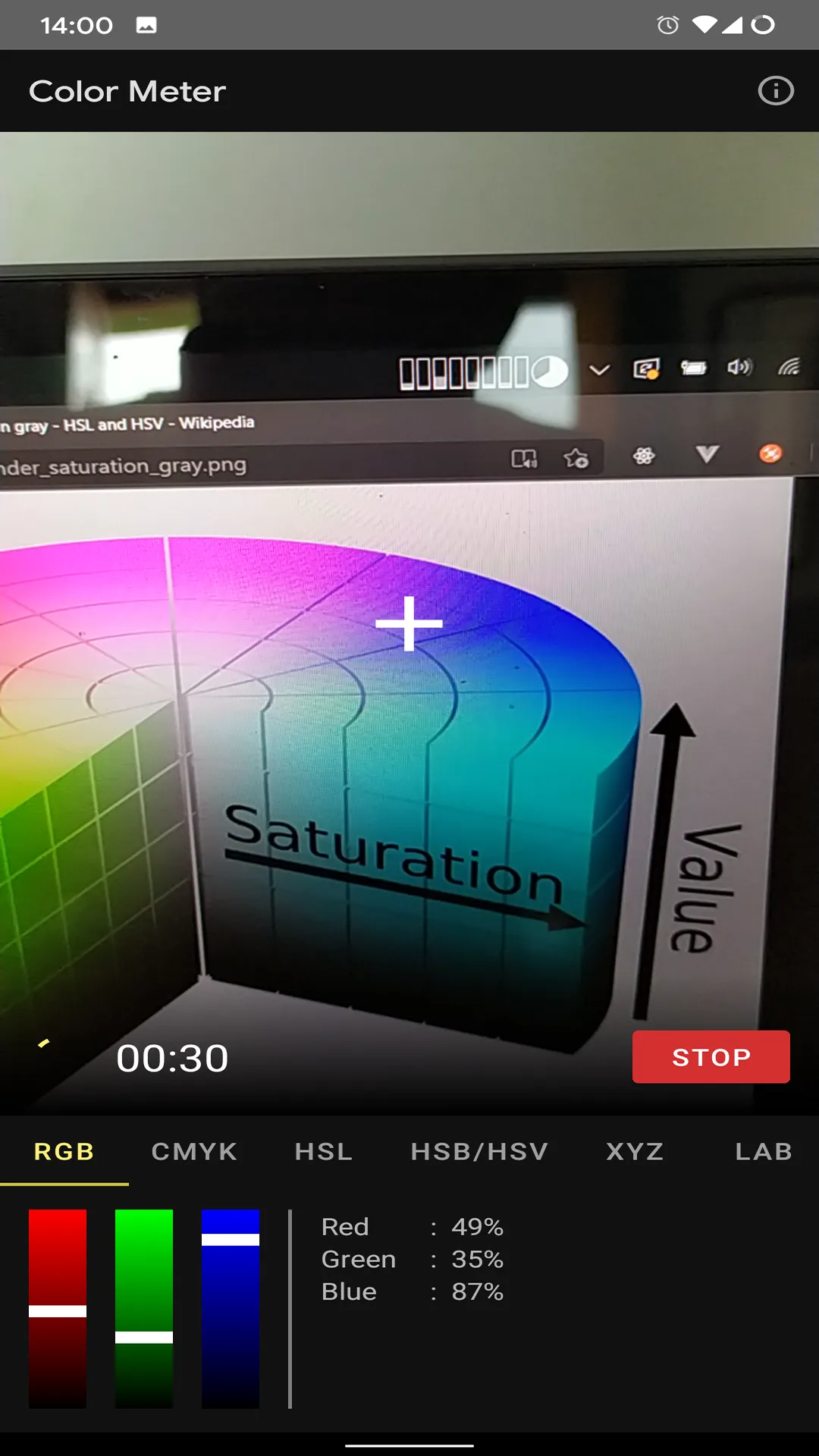Image resolution: width=819 pixels, height=1456 pixels.
Task: Tap the 14:00 clock in status bar
Action: coord(77,26)
